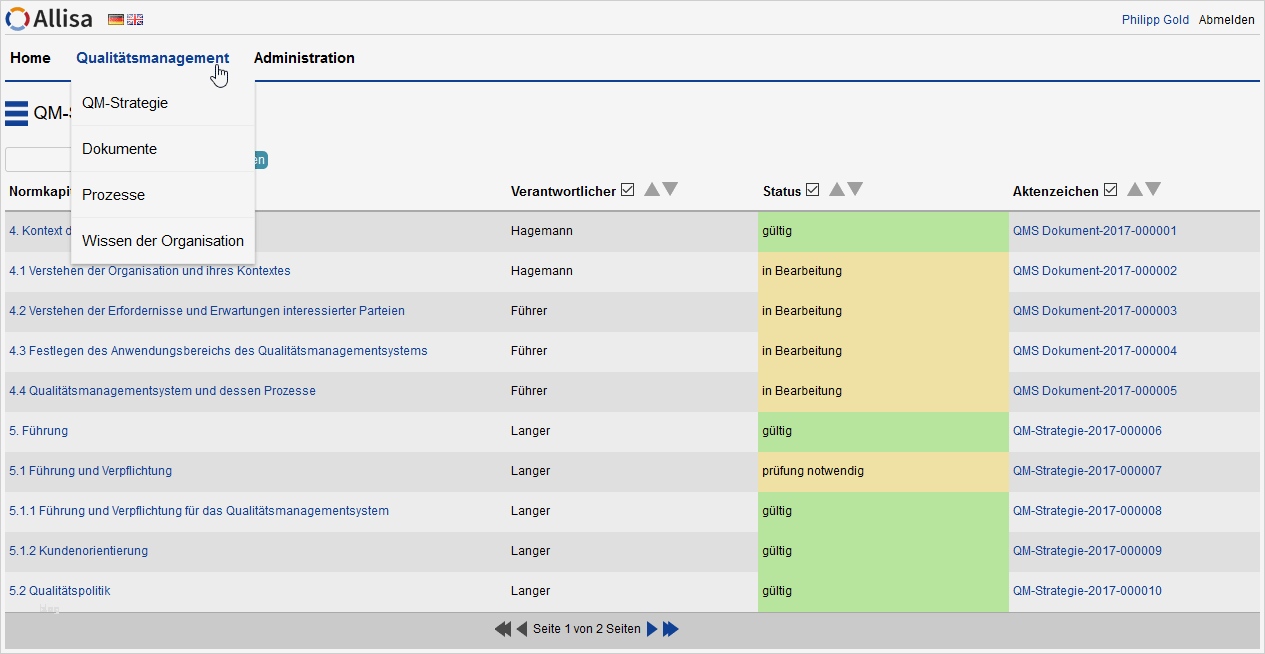Open the 5.2 Qualitätspolitik entry
The height and width of the screenshot is (654, 1265).
(60, 591)
